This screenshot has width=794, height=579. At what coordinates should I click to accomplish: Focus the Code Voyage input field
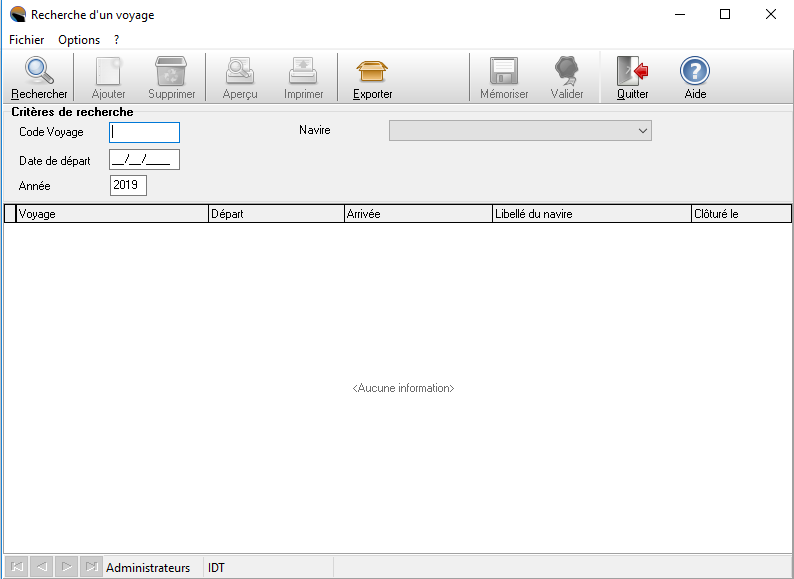(x=145, y=132)
